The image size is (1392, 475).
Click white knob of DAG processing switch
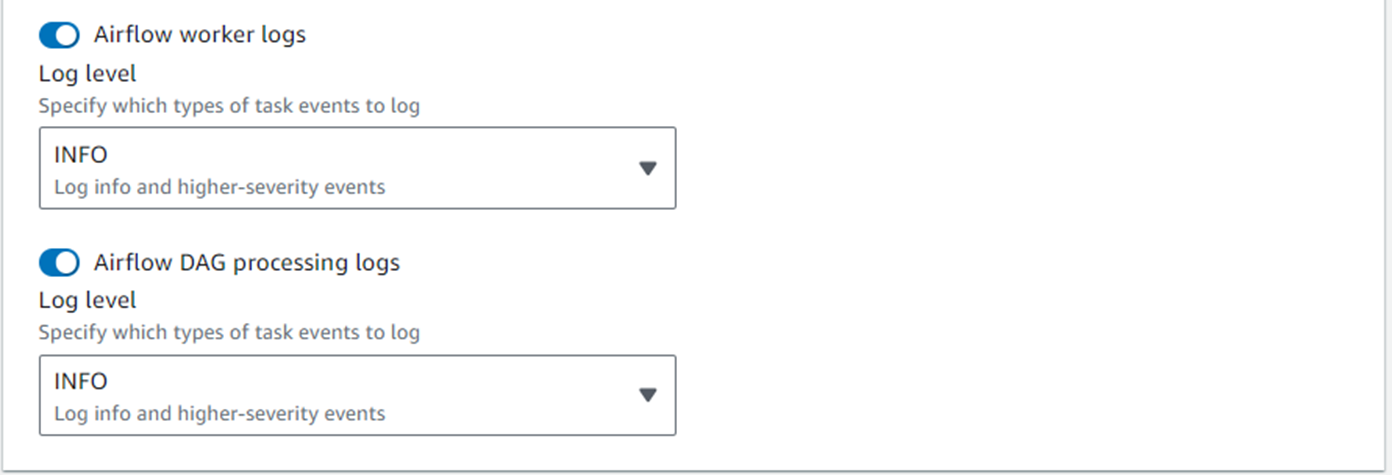[67, 263]
